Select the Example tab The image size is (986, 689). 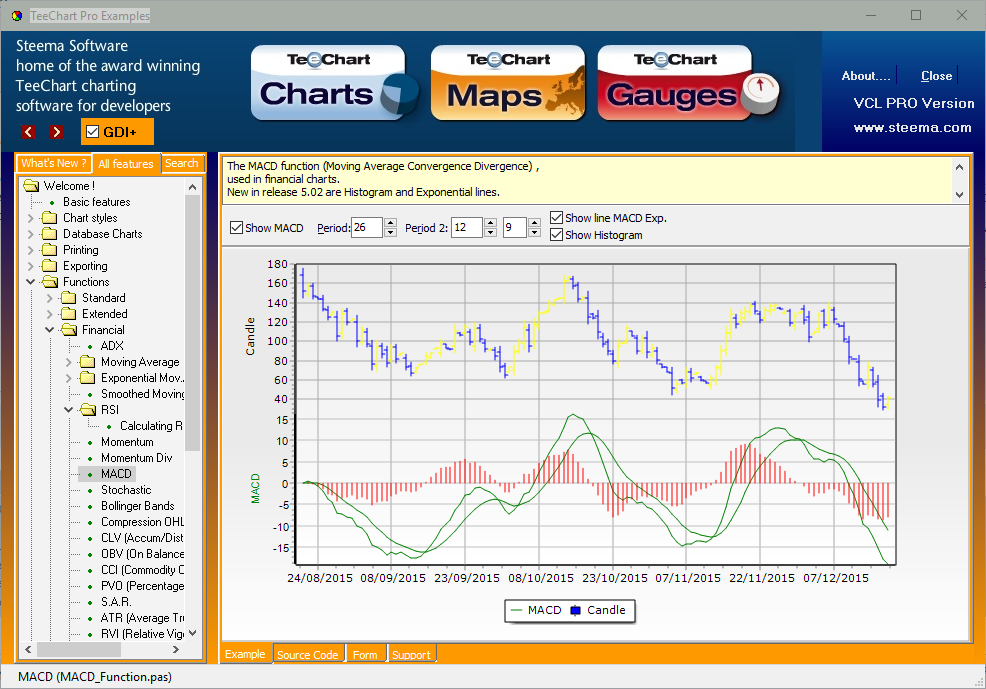pos(245,654)
